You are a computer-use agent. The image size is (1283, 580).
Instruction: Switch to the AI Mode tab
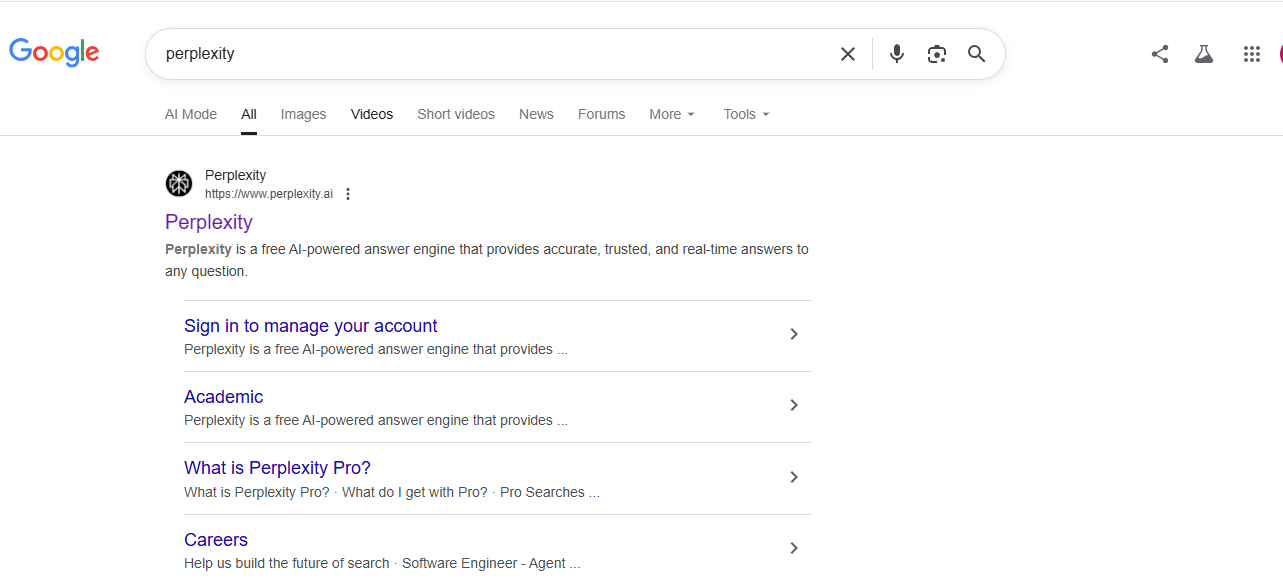(191, 114)
